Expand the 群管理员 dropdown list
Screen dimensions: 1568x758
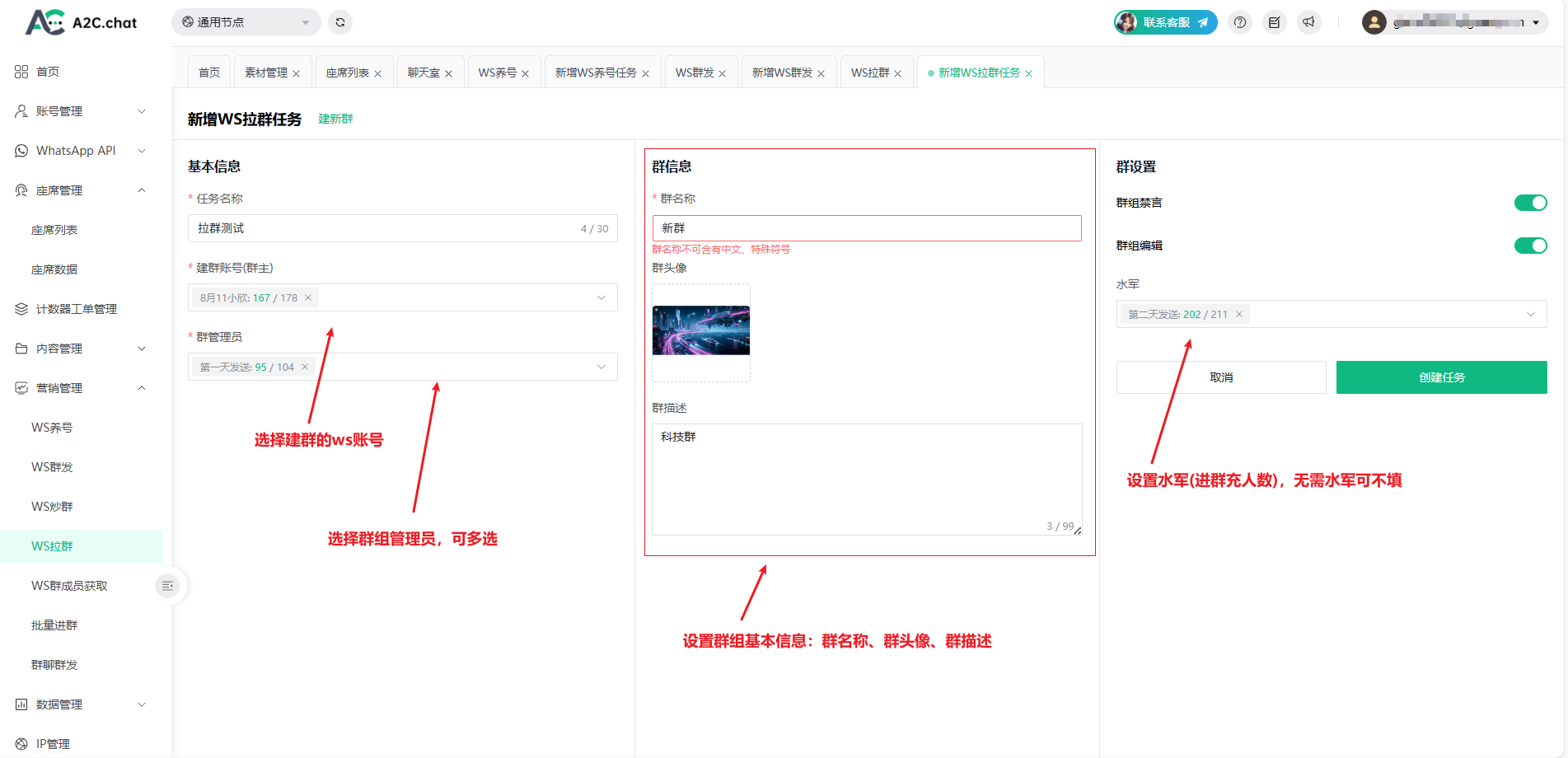pos(601,367)
